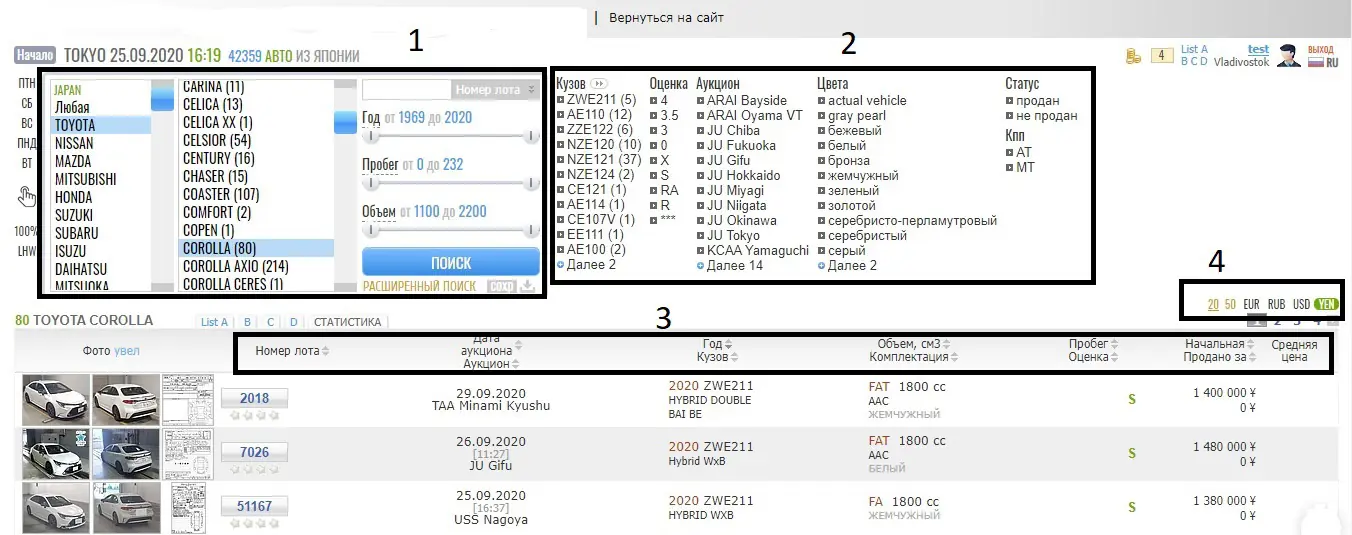Select CELSIOR (54) model

click(217, 140)
